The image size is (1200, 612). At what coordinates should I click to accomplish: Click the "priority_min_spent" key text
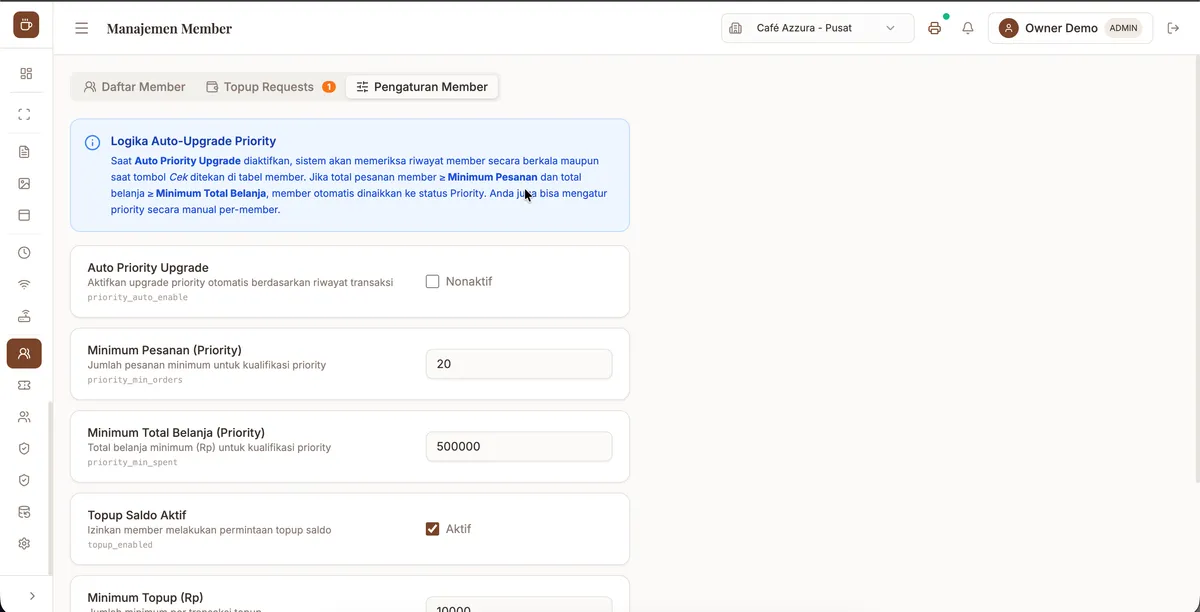(x=133, y=463)
